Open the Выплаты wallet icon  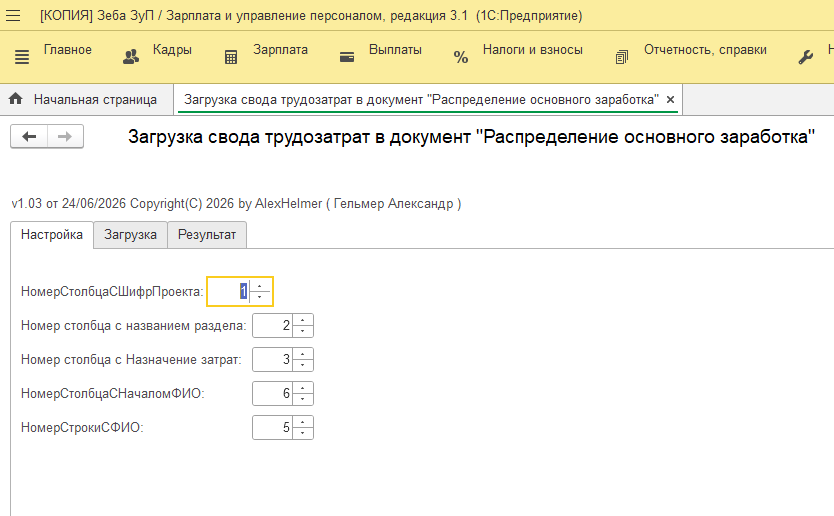point(347,57)
